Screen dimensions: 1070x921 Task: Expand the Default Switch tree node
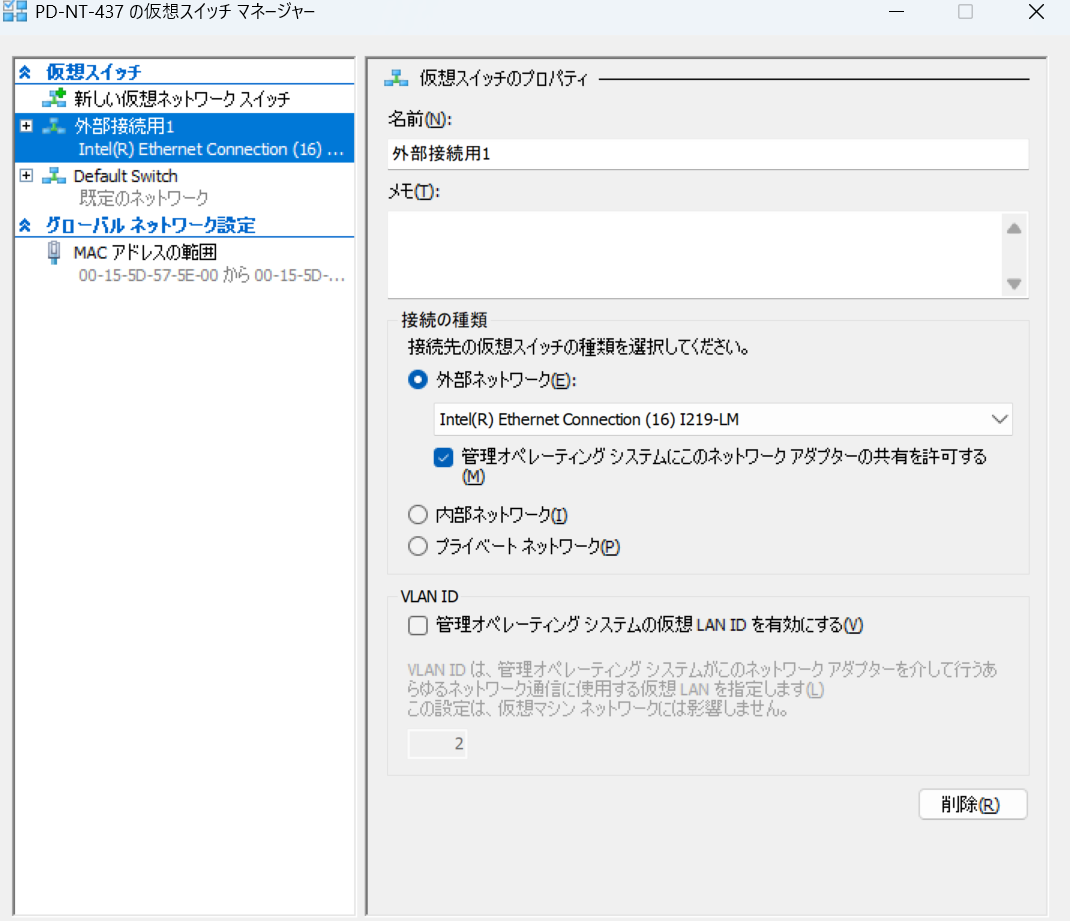click(x=25, y=176)
